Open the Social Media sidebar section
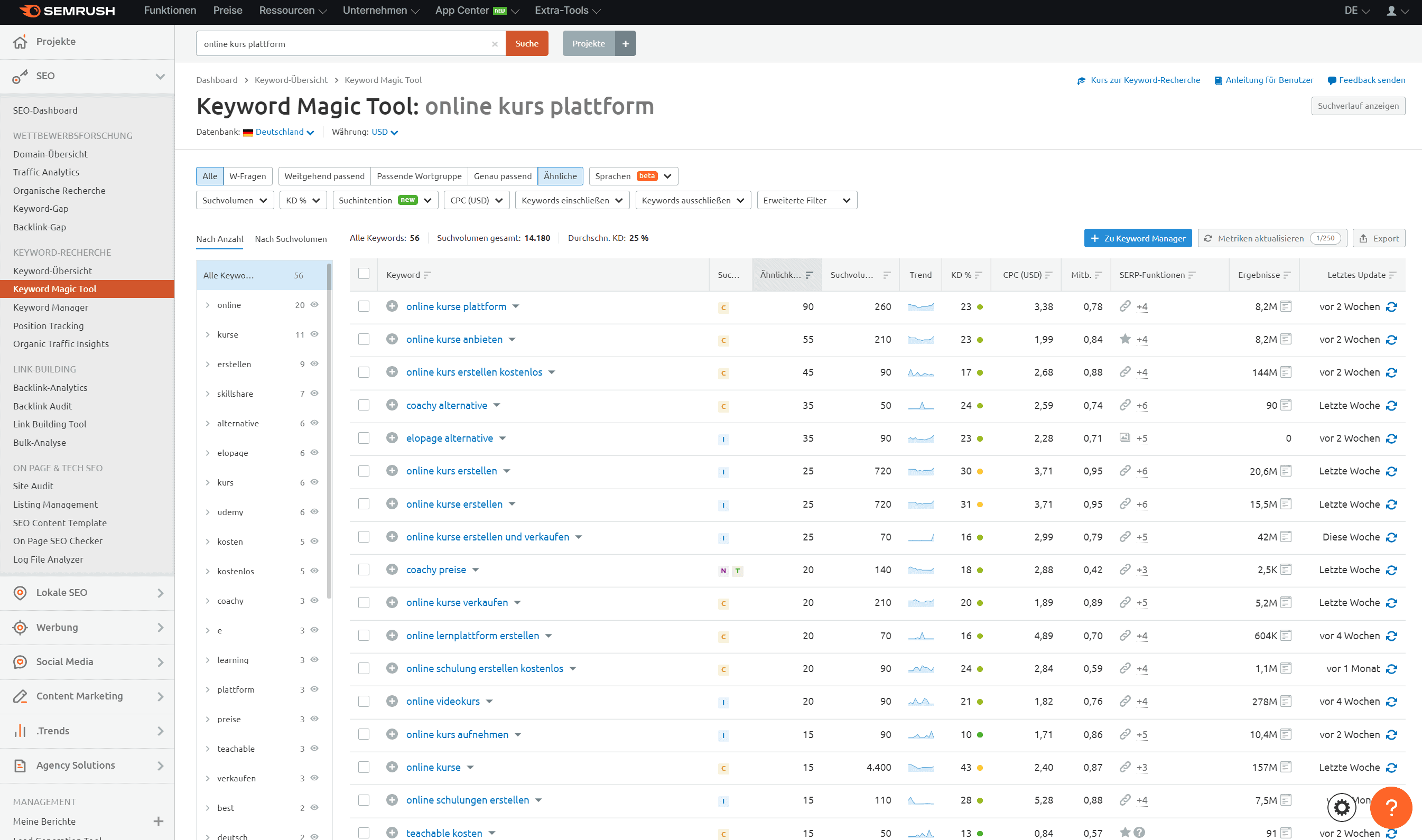This screenshot has height=840, width=1422. click(87, 662)
